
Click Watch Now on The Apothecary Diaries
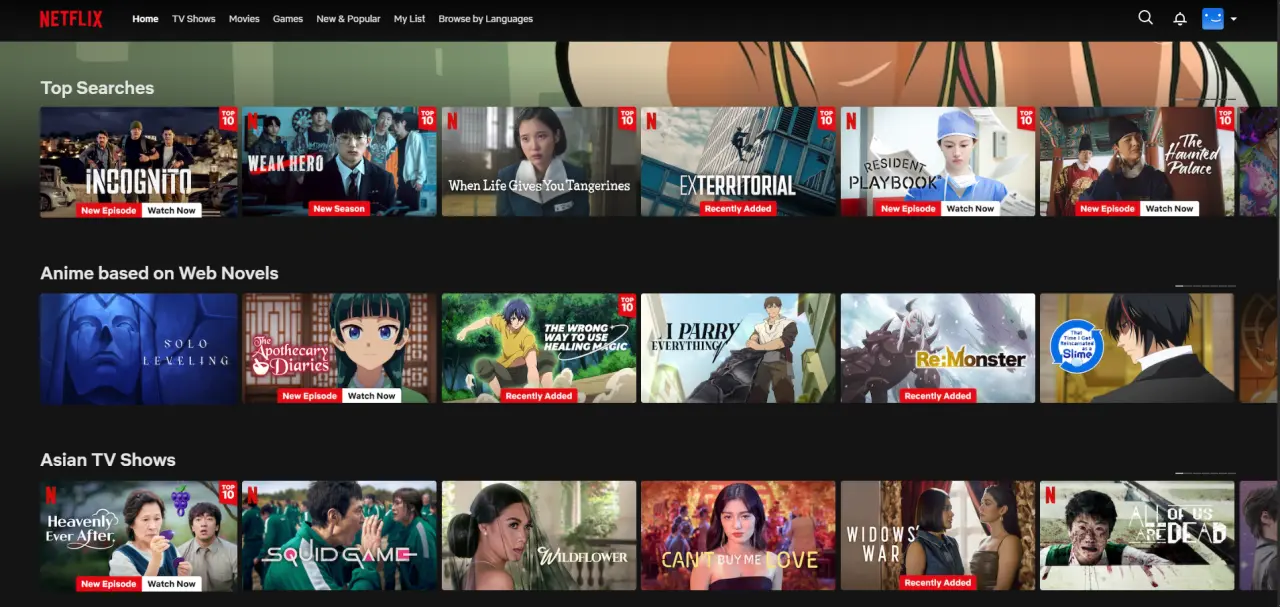pos(371,396)
